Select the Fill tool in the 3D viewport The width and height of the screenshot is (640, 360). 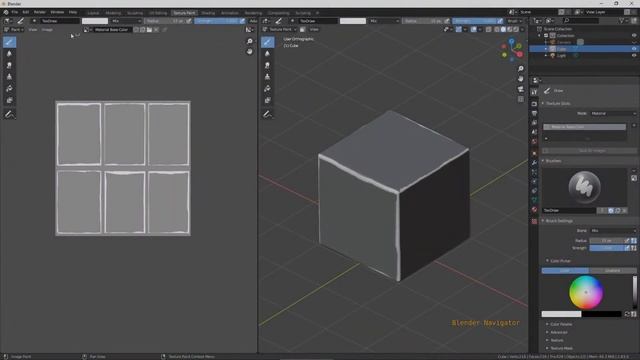click(267, 89)
